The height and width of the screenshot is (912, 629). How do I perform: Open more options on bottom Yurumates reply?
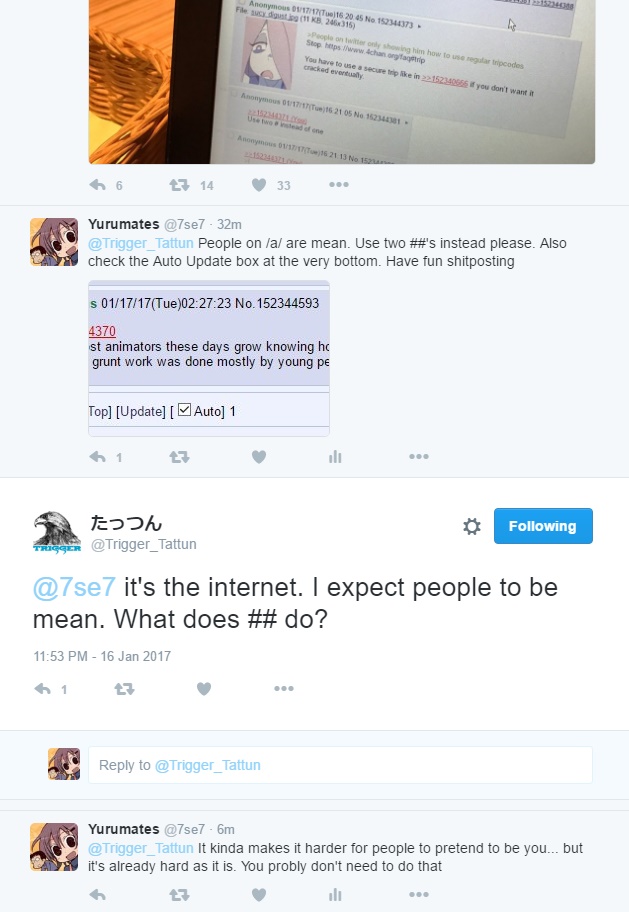[418, 895]
